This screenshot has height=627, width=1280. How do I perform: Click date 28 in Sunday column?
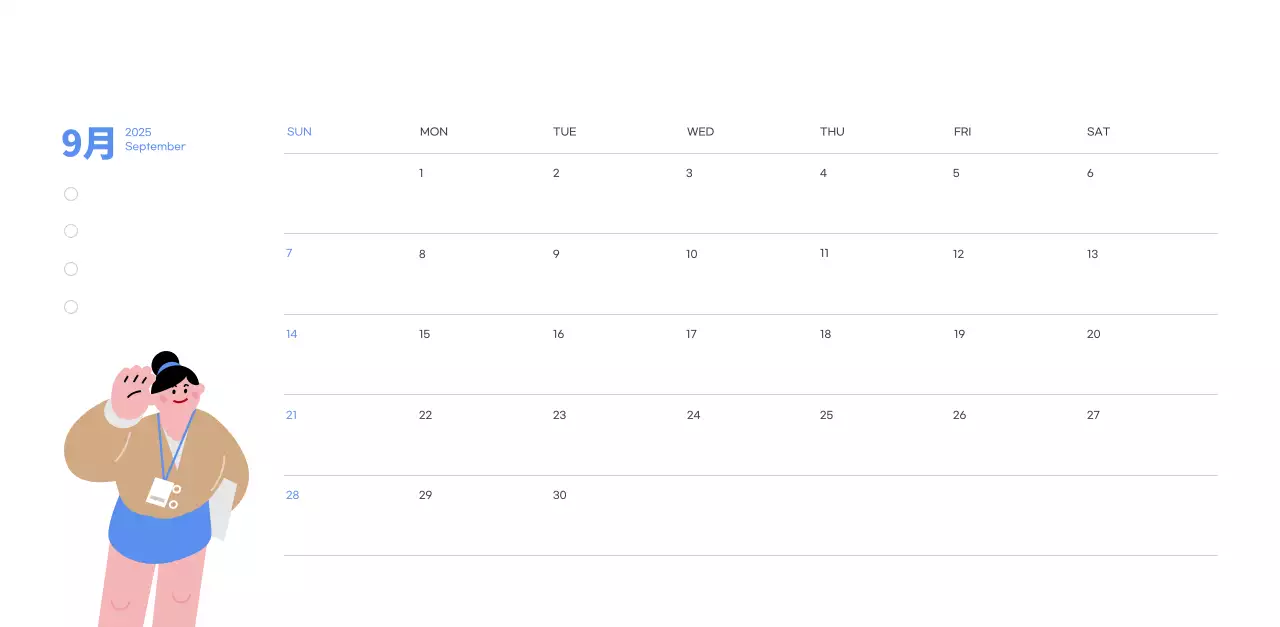[292, 495]
